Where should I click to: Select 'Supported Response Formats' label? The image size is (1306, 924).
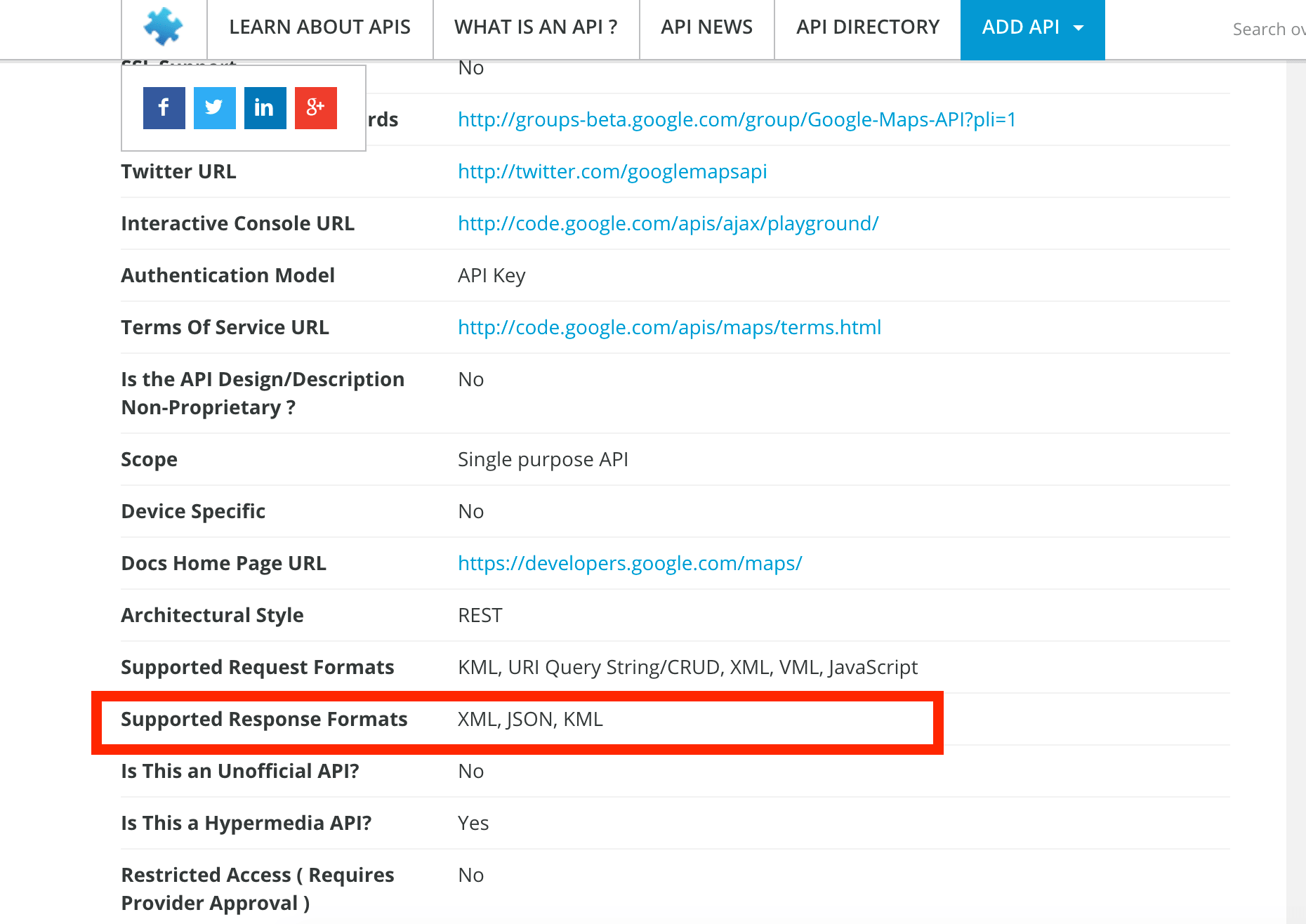264,719
